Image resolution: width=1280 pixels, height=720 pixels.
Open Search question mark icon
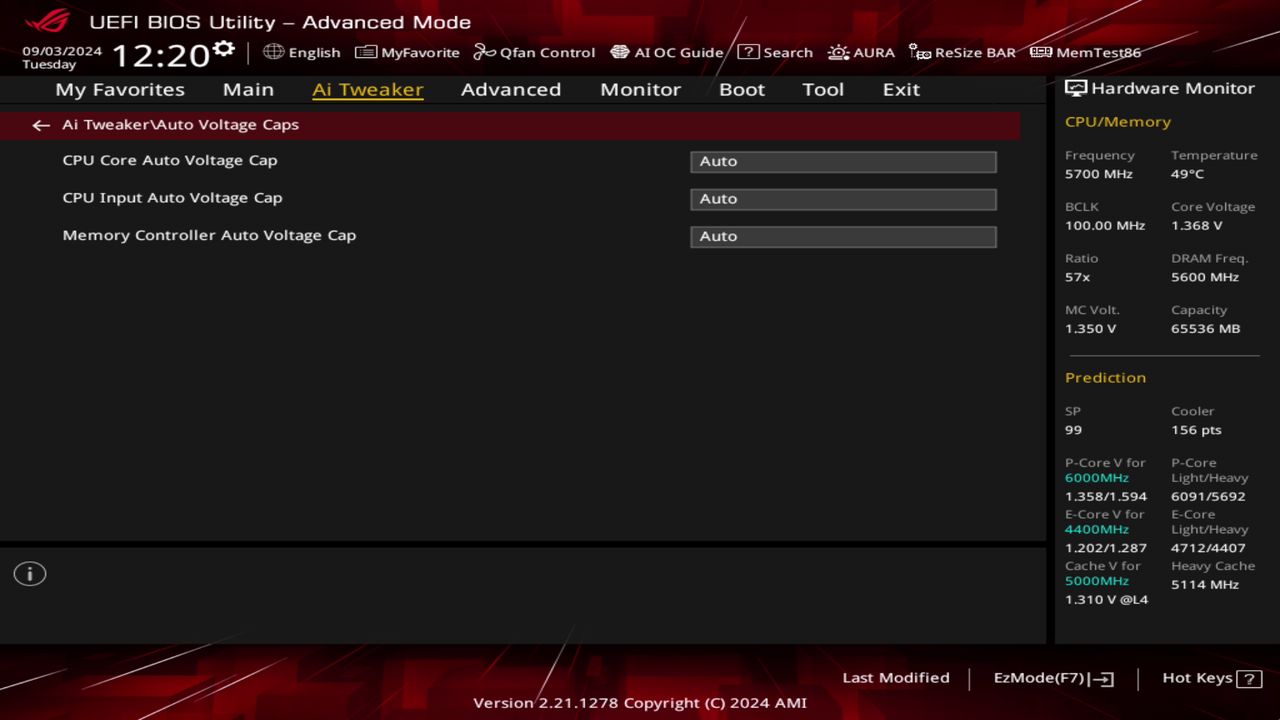pyautogui.click(x=748, y=52)
